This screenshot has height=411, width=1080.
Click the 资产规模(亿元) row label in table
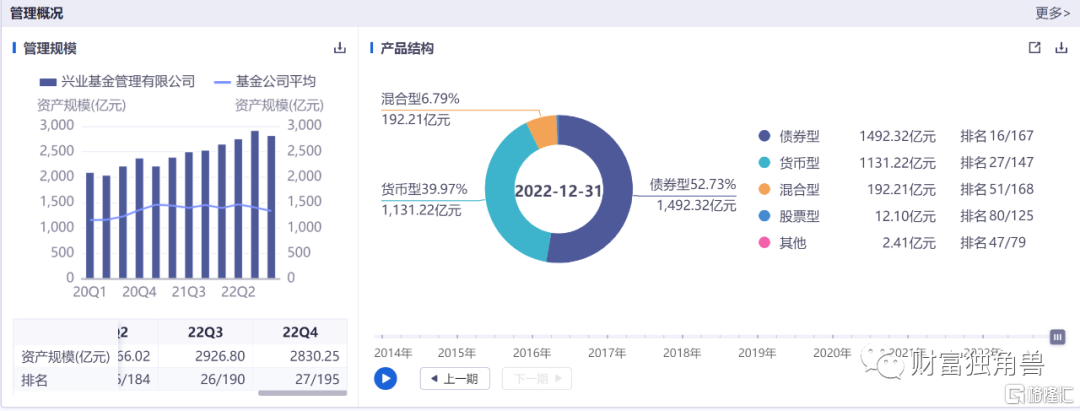65,357
